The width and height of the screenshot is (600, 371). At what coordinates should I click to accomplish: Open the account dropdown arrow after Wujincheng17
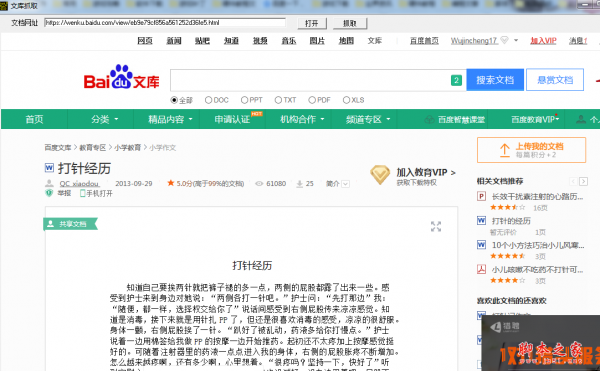pyautogui.click(x=516, y=40)
